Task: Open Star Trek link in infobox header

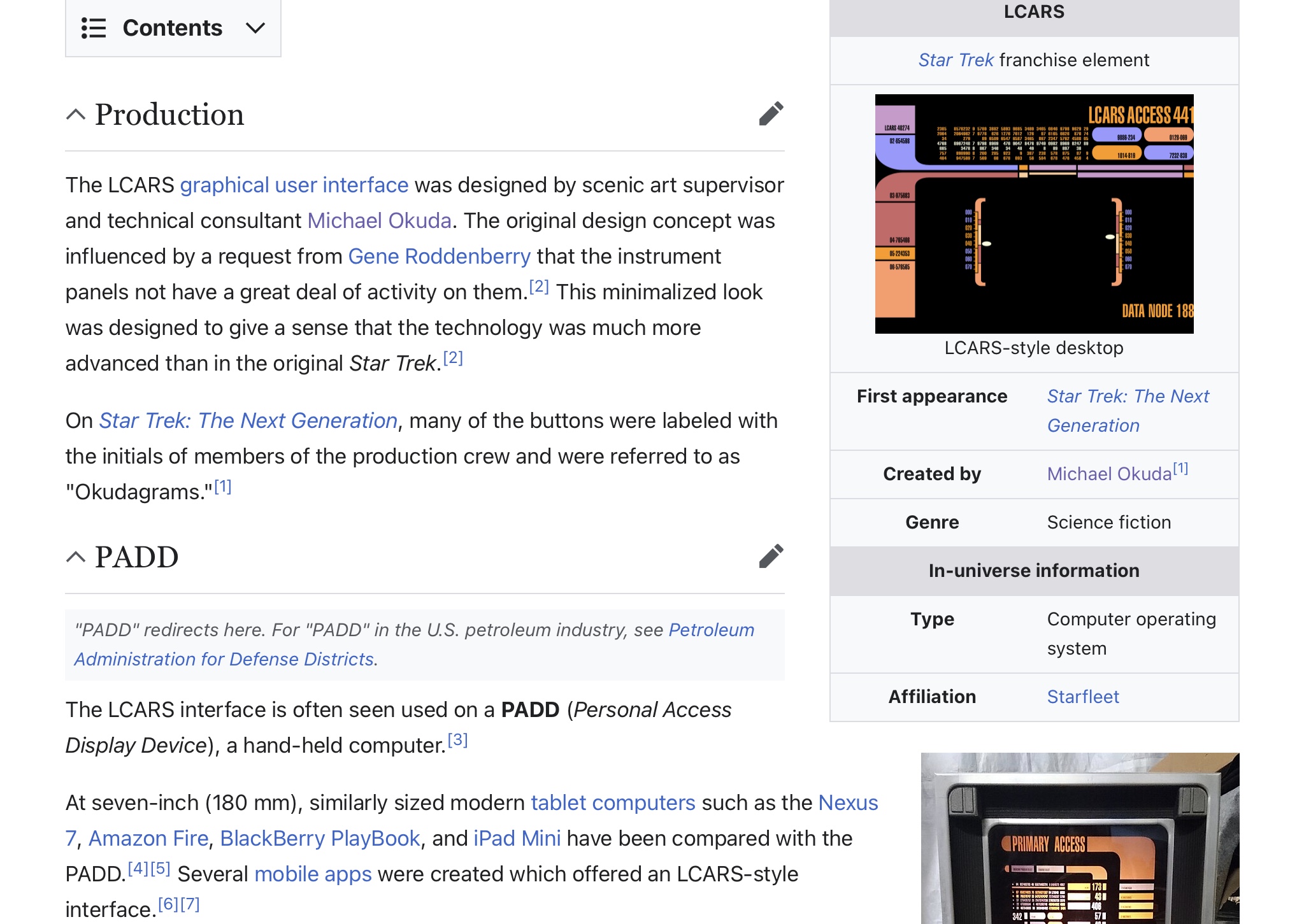Action: tap(956, 60)
